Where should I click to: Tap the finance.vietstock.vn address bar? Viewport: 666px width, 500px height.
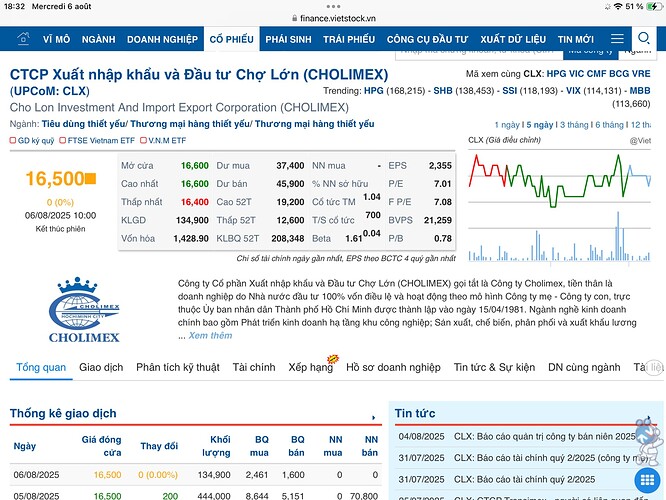333,18
